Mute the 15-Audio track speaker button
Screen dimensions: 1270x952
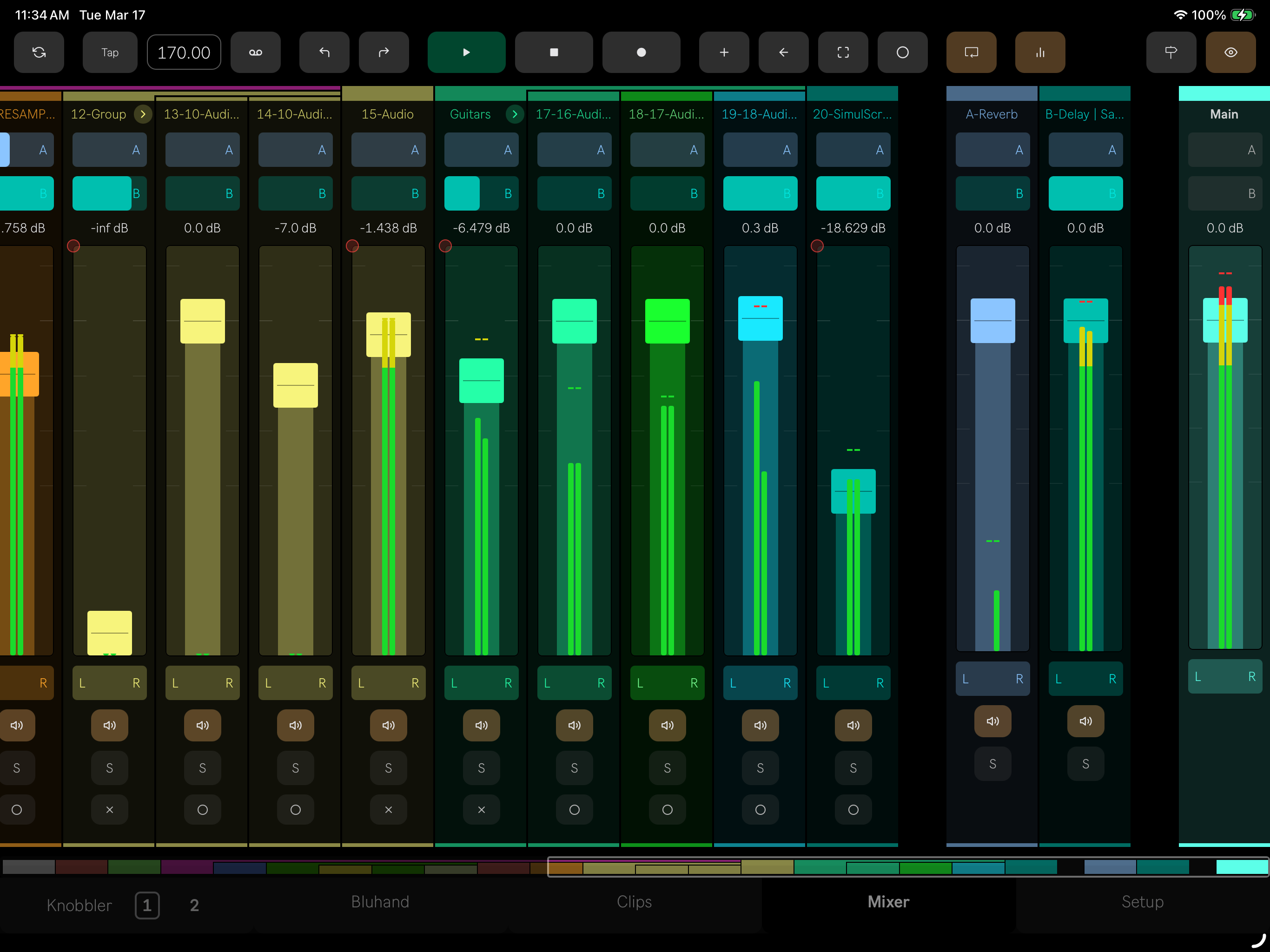388,725
